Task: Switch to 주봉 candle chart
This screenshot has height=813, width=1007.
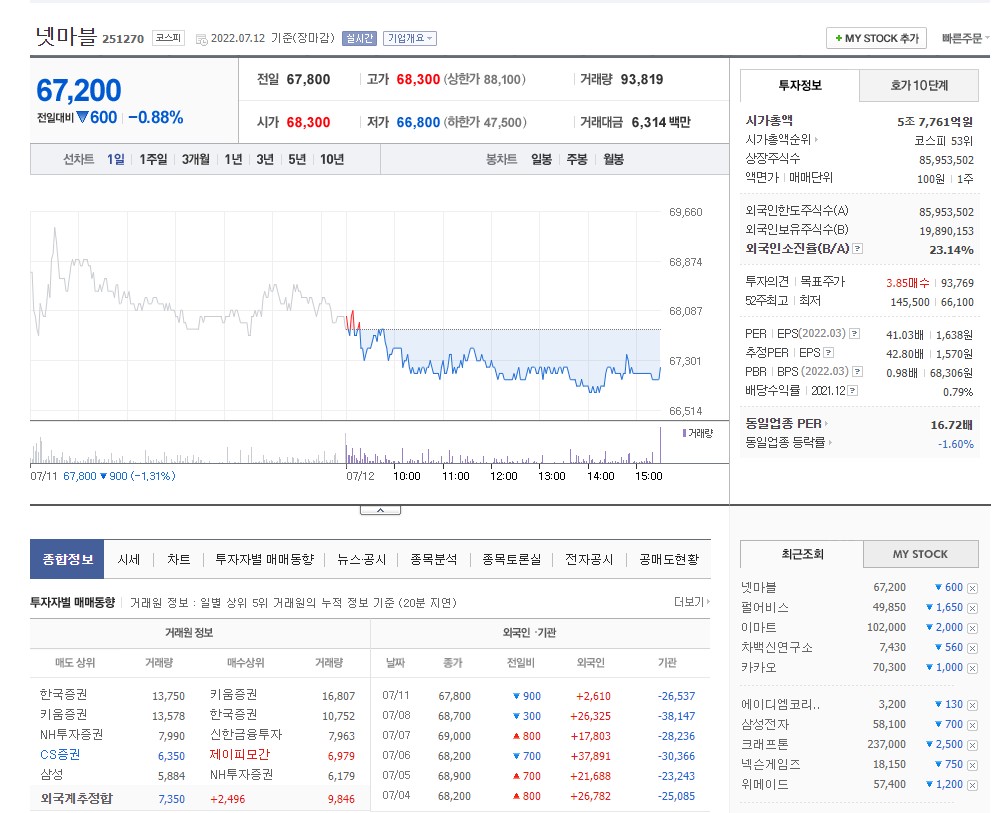Action: coord(577,159)
